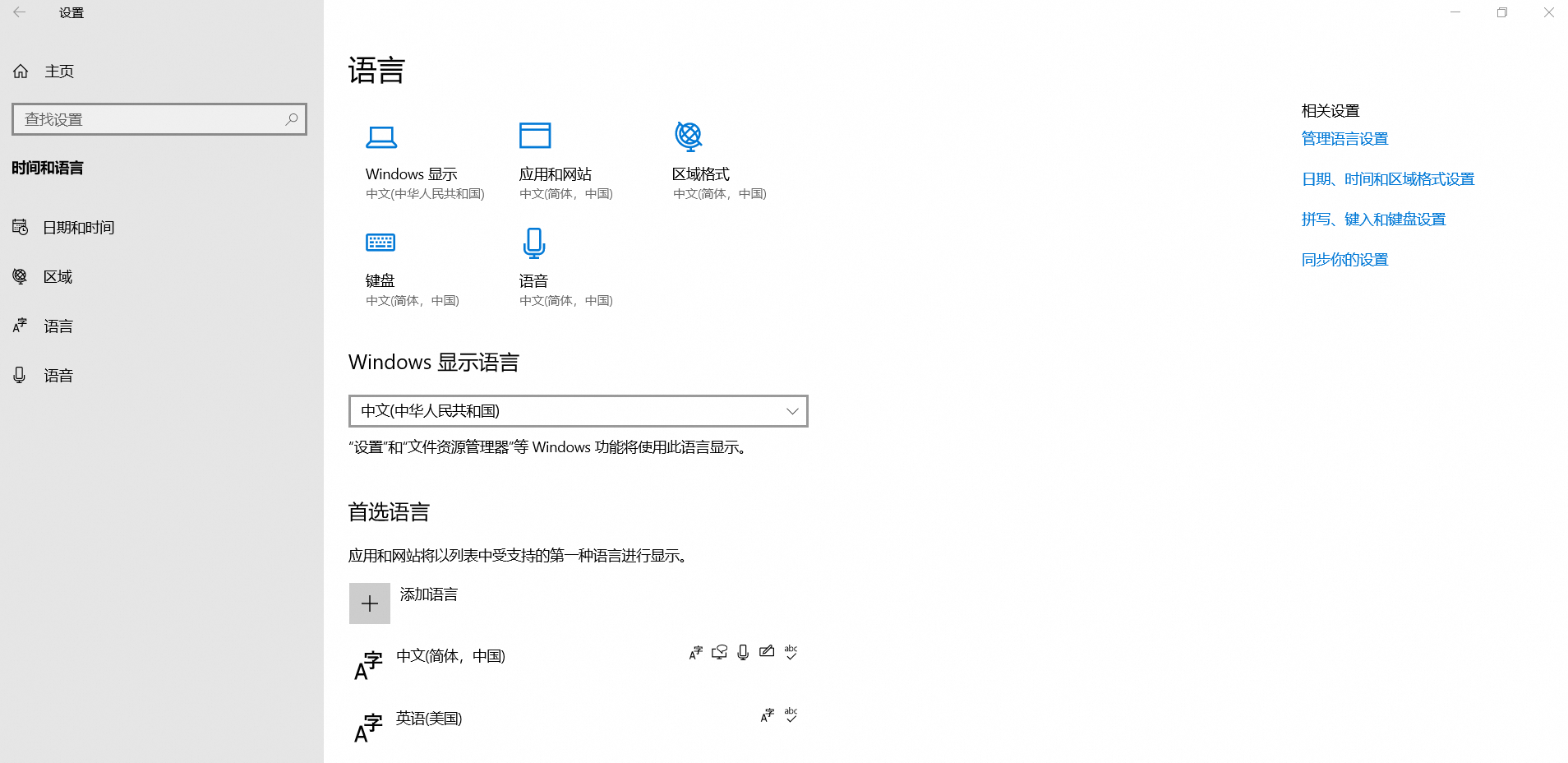This screenshot has width=1568, height=763.
Task: Click the 语言 sidebar A字 icon
Action: [20, 326]
